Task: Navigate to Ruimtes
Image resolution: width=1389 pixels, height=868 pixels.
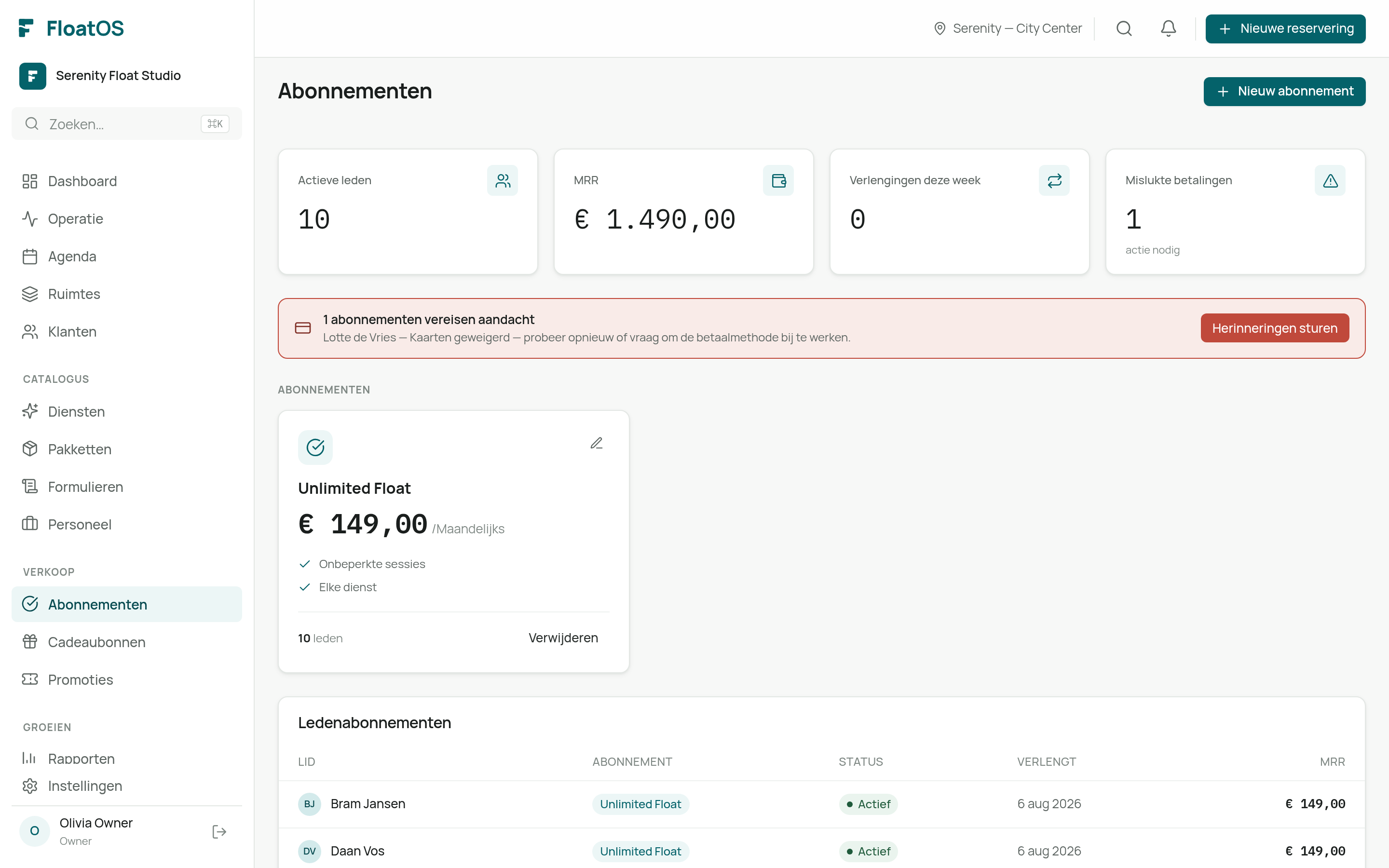Action: 127,294
